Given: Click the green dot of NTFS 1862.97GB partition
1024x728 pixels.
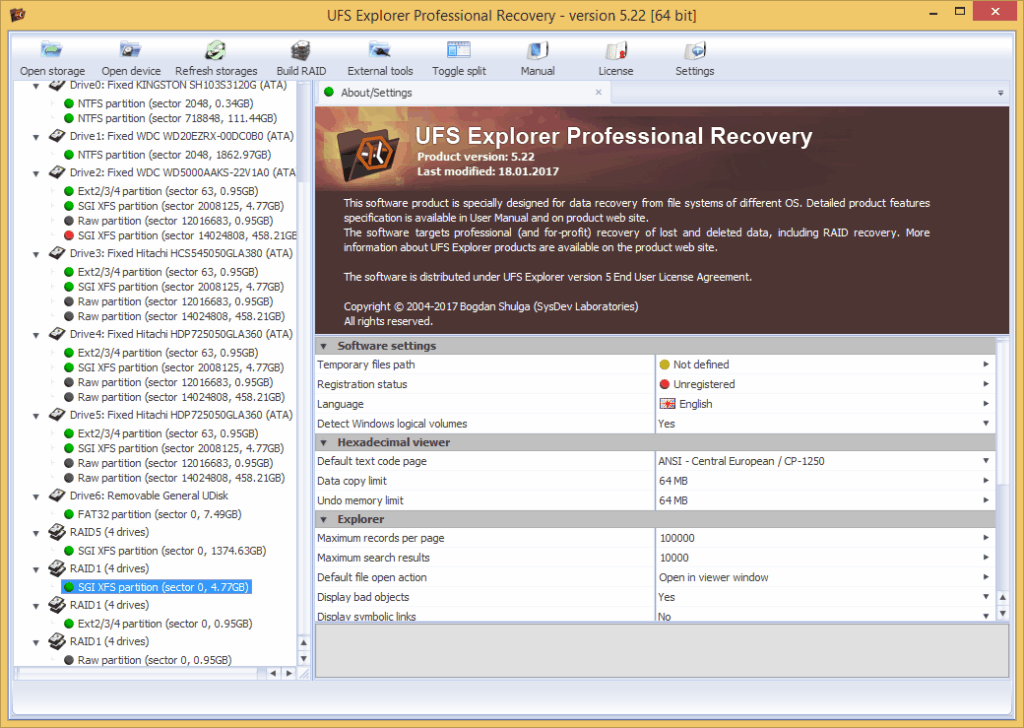Looking at the screenshot, I should [x=69, y=155].
